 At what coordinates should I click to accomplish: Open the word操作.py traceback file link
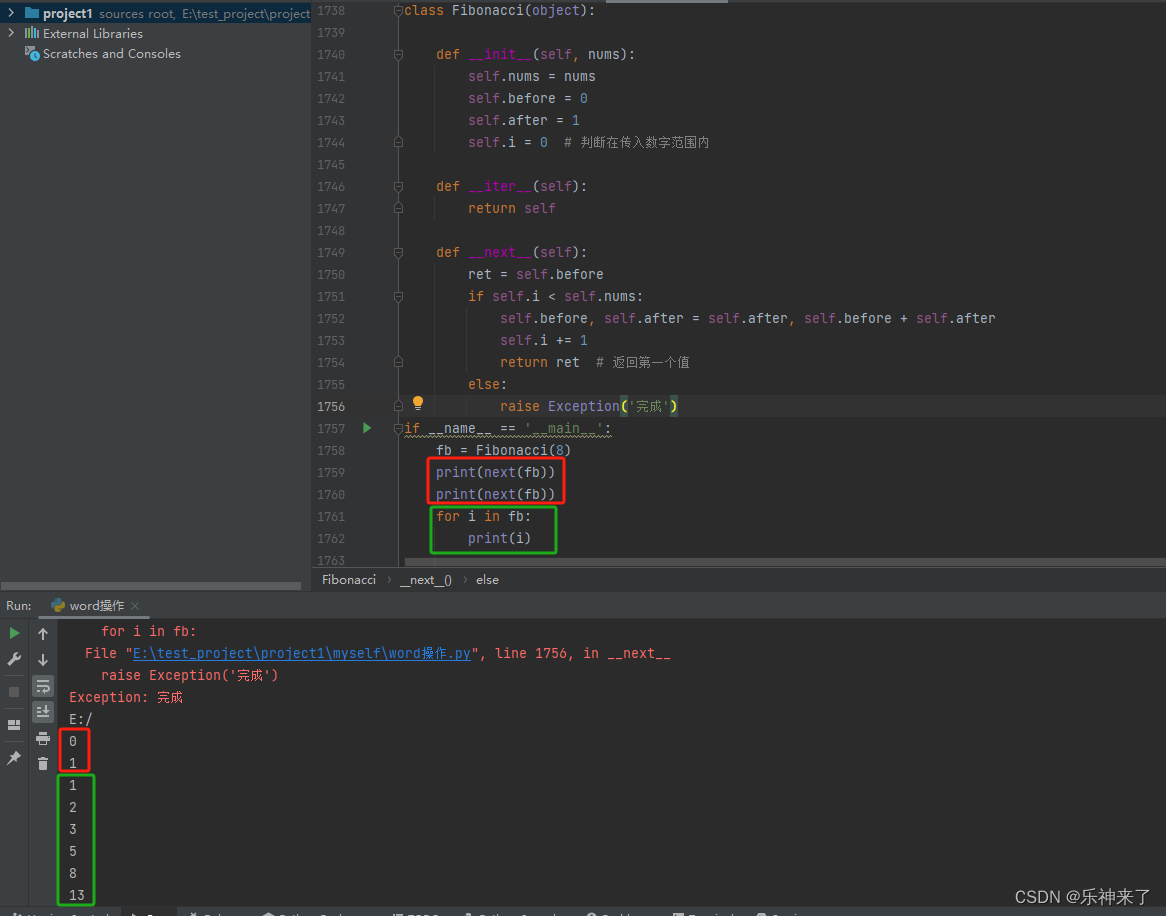tap(301, 653)
